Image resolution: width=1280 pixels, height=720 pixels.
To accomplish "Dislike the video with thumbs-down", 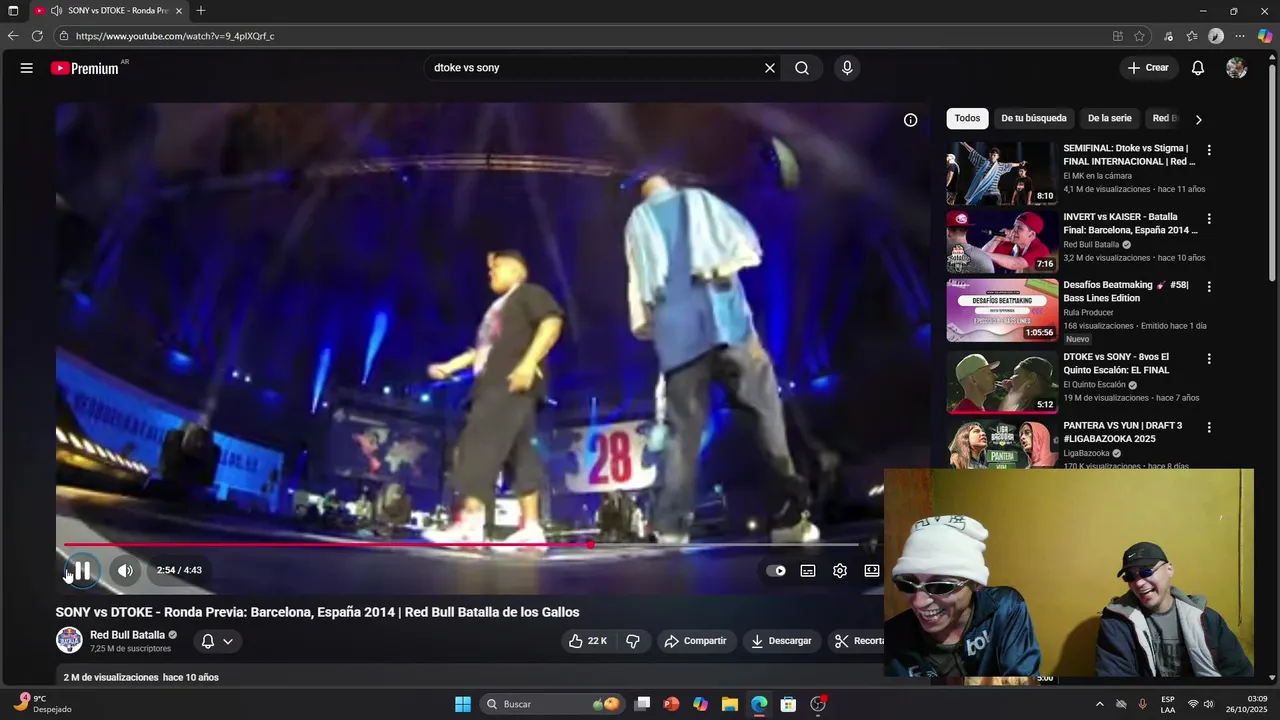I will [x=633, y=641].
